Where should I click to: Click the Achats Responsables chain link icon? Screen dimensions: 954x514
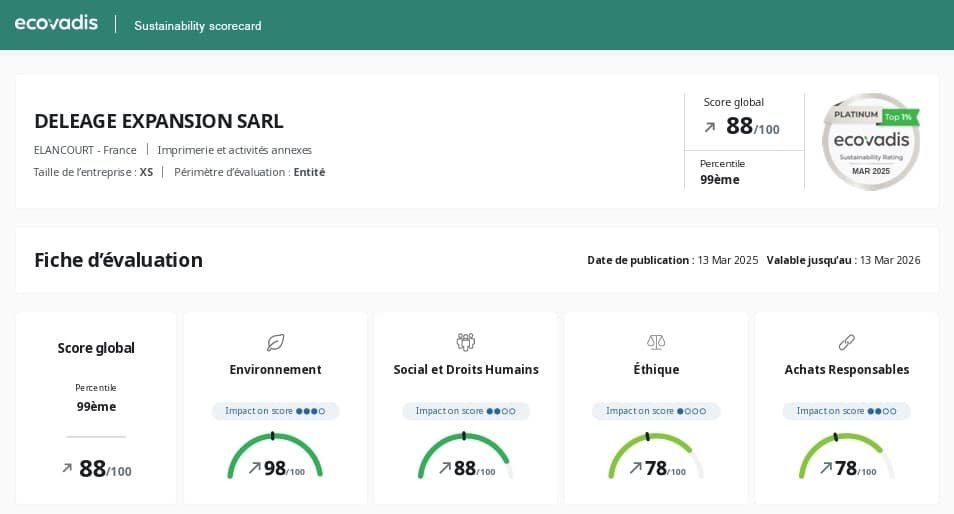click(x=846, y=343)
